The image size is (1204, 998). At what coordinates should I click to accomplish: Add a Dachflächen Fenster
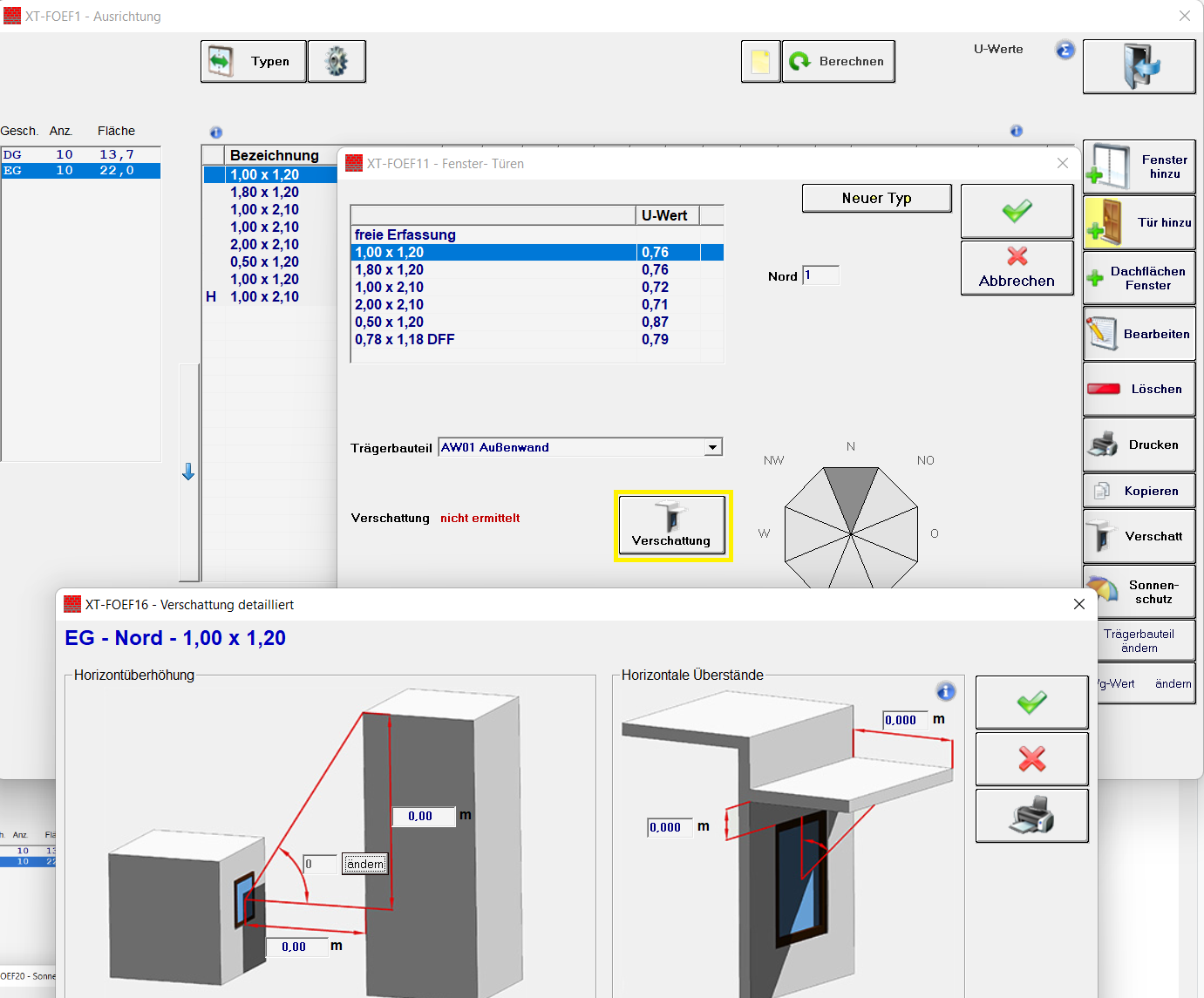pos(1139,278)
